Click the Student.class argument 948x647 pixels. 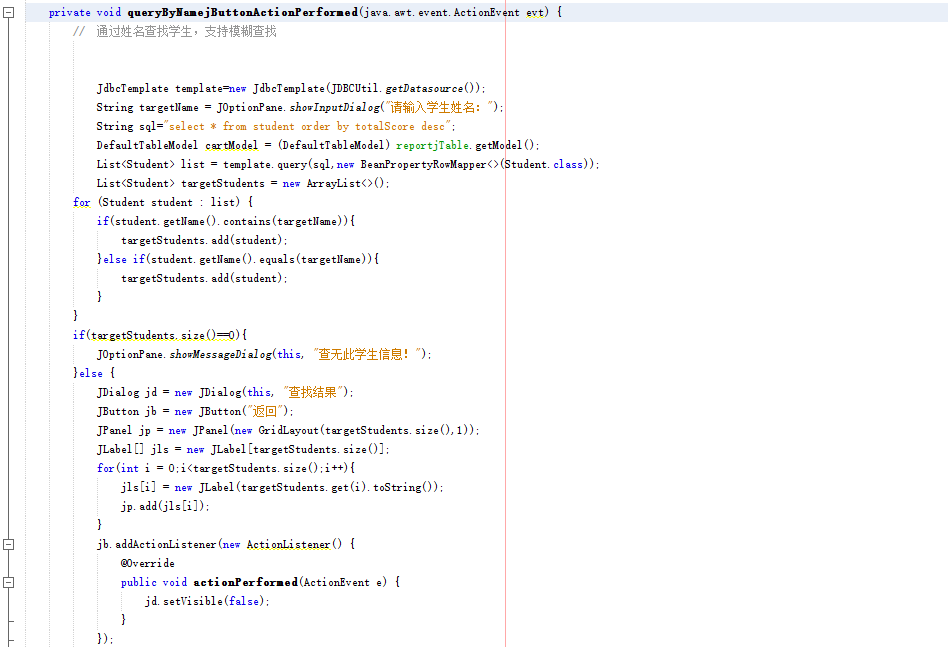click(544, 164)
